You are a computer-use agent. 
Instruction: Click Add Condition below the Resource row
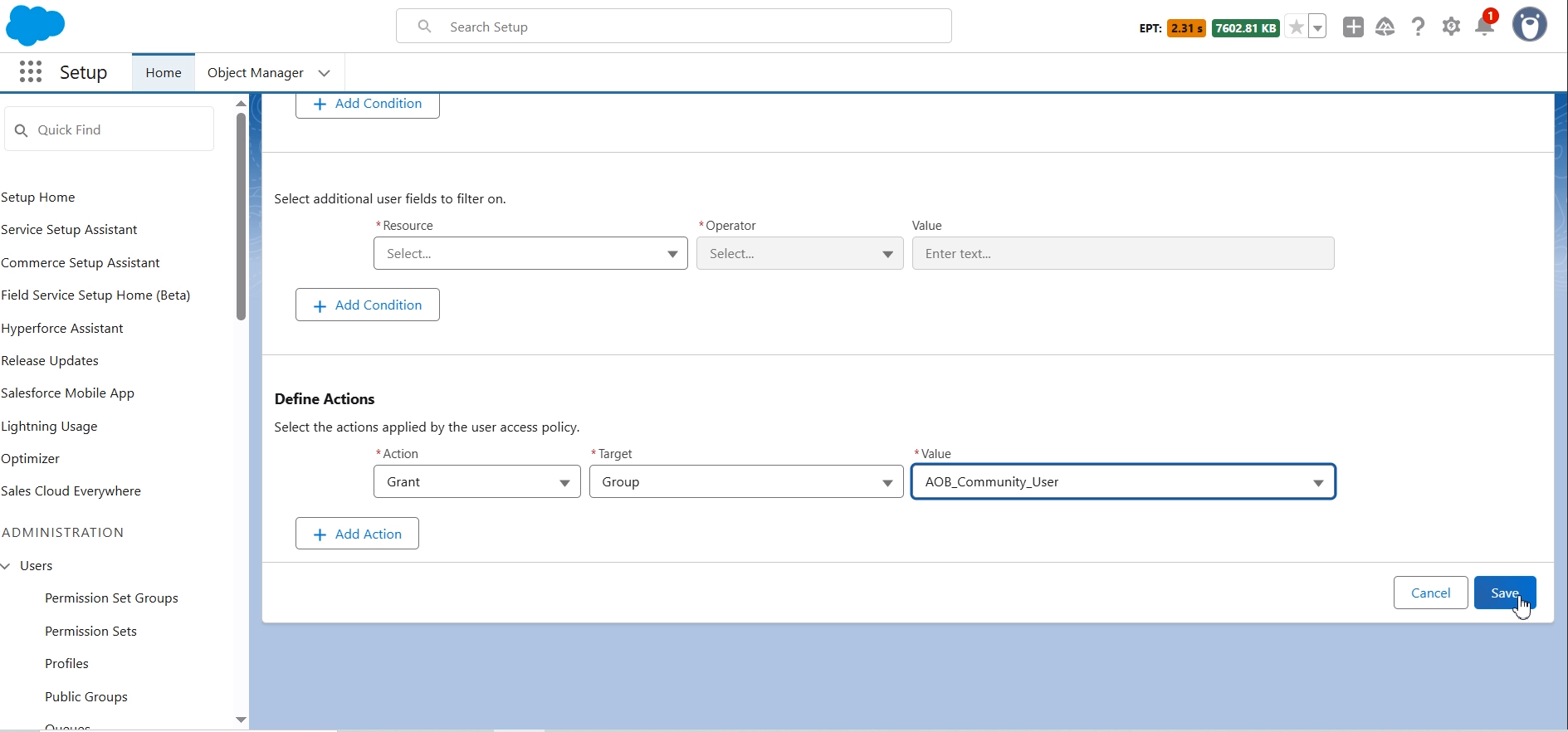pos(368,305)
